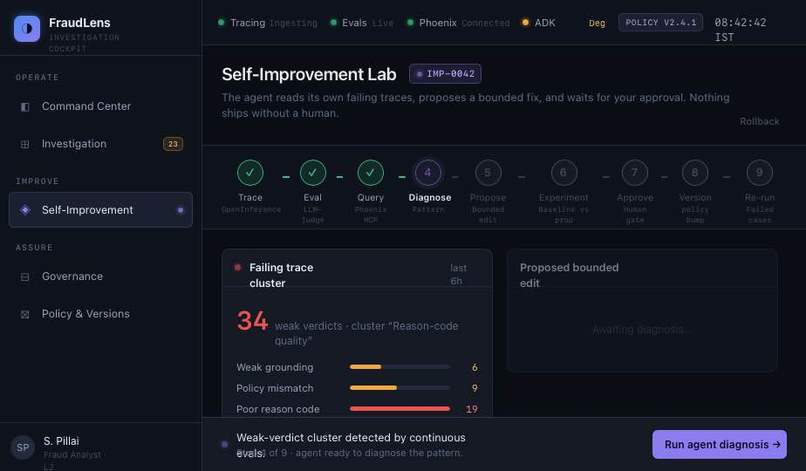Screen dimensions: 806x471
Task: Click the Investigation badge showing 23
Action: click(173, 144)
